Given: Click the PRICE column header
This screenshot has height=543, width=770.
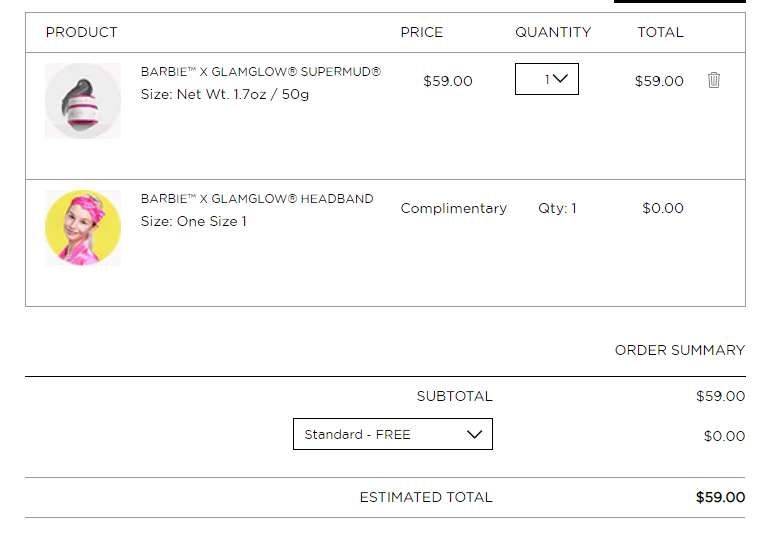Looking at the screenshot, I should (421, 32).
